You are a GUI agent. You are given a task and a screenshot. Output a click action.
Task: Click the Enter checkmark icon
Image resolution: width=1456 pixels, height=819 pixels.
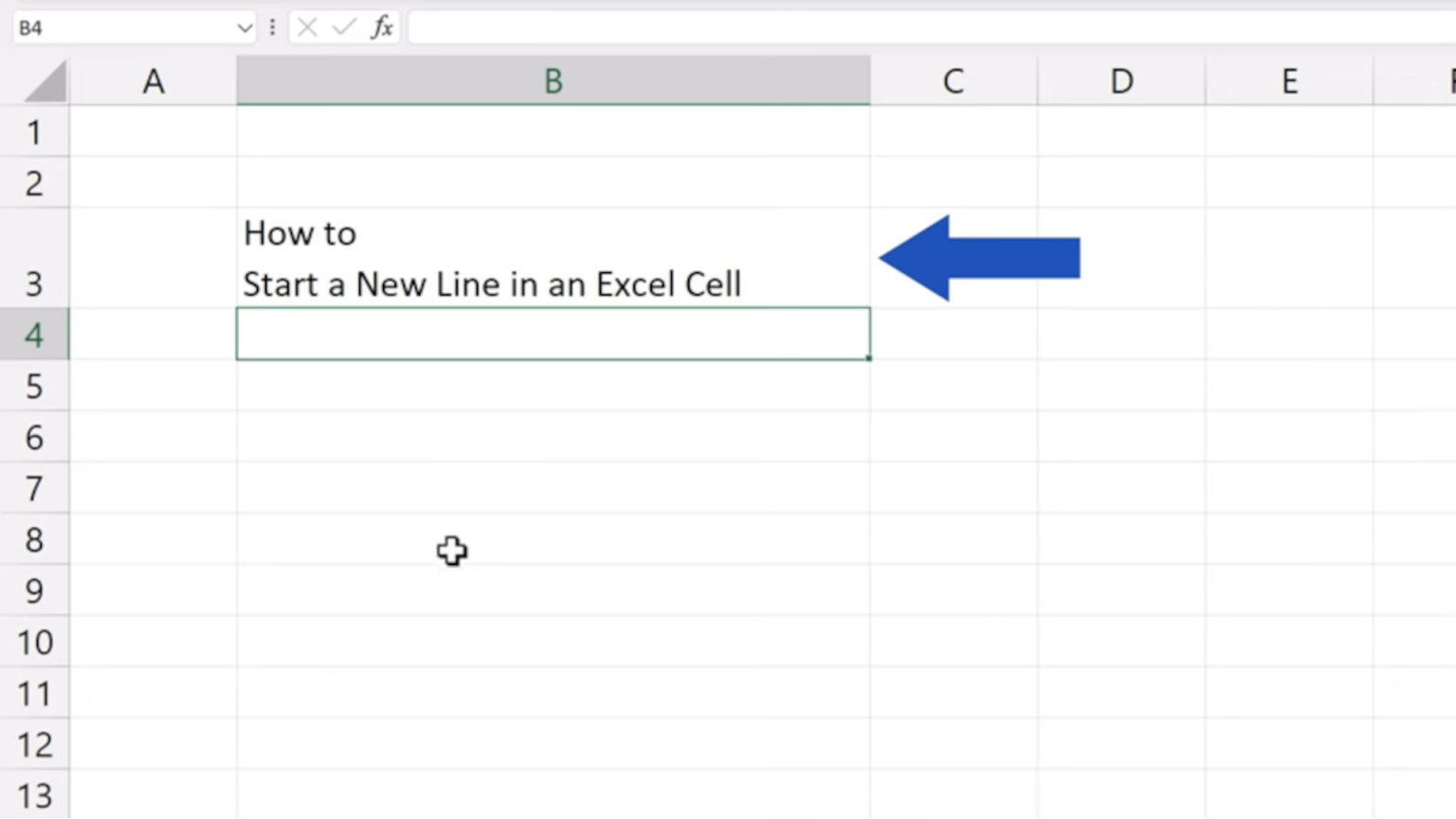tap(343, 27)
